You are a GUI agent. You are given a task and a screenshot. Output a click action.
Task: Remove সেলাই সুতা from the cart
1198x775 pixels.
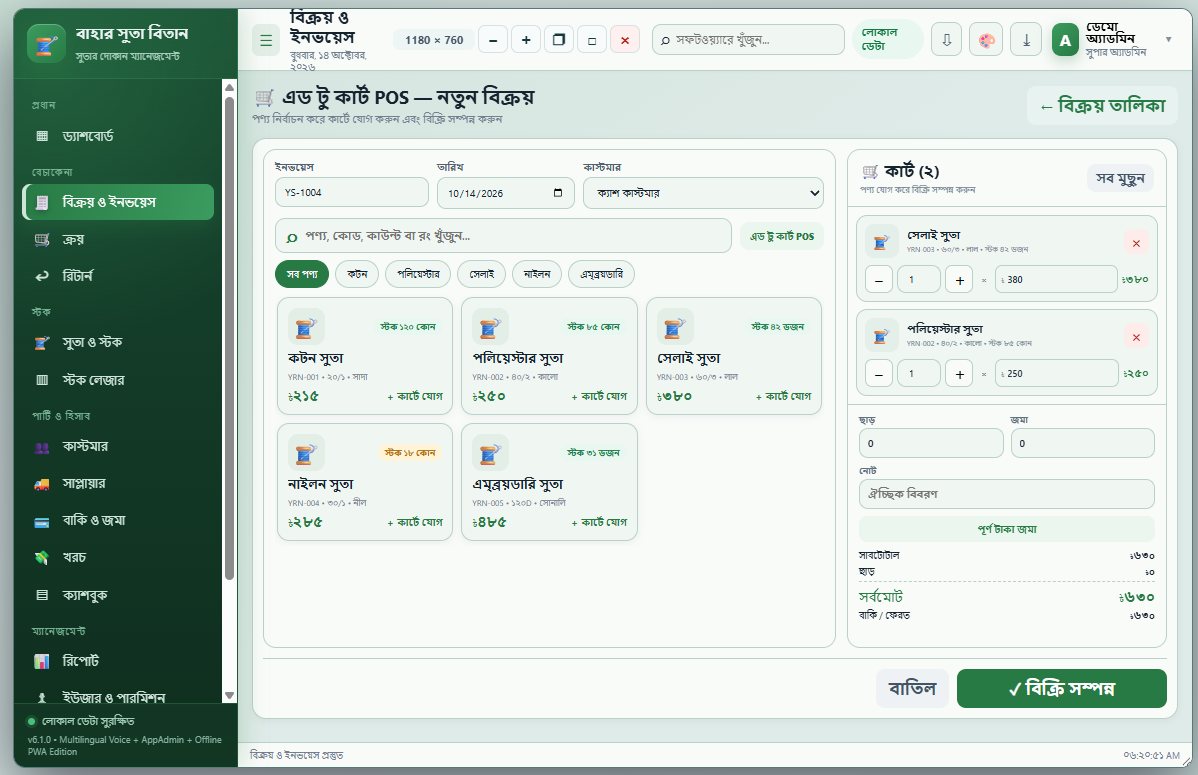[1136, 243]
